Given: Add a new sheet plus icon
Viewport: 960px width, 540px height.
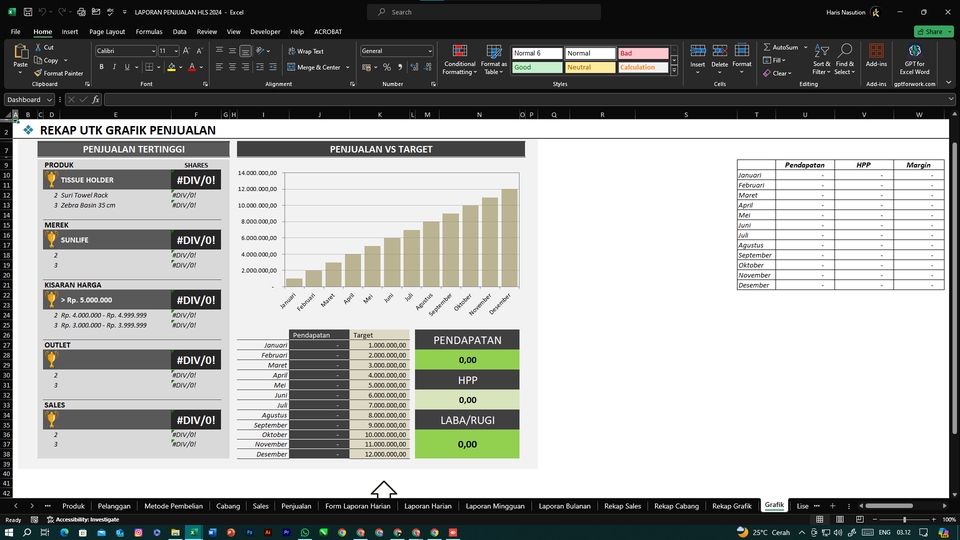Looking at the screenshot, I should click(832, 506).
